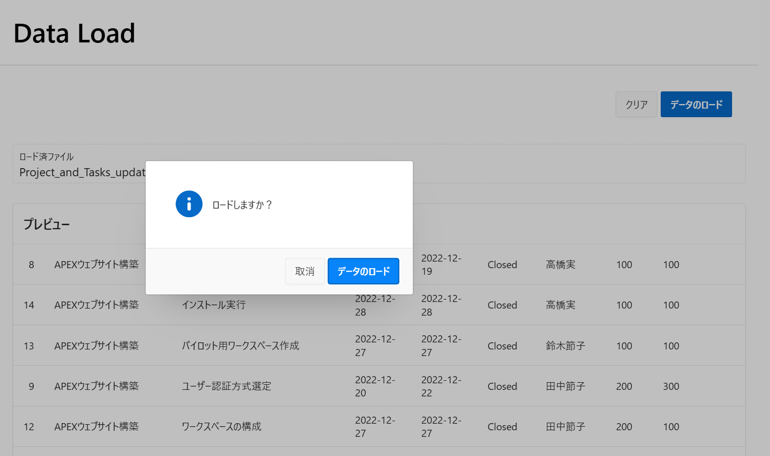This screenshot has width=770, height=456.
Task: Click Closed status in row 13
Action: click(502, 346)
